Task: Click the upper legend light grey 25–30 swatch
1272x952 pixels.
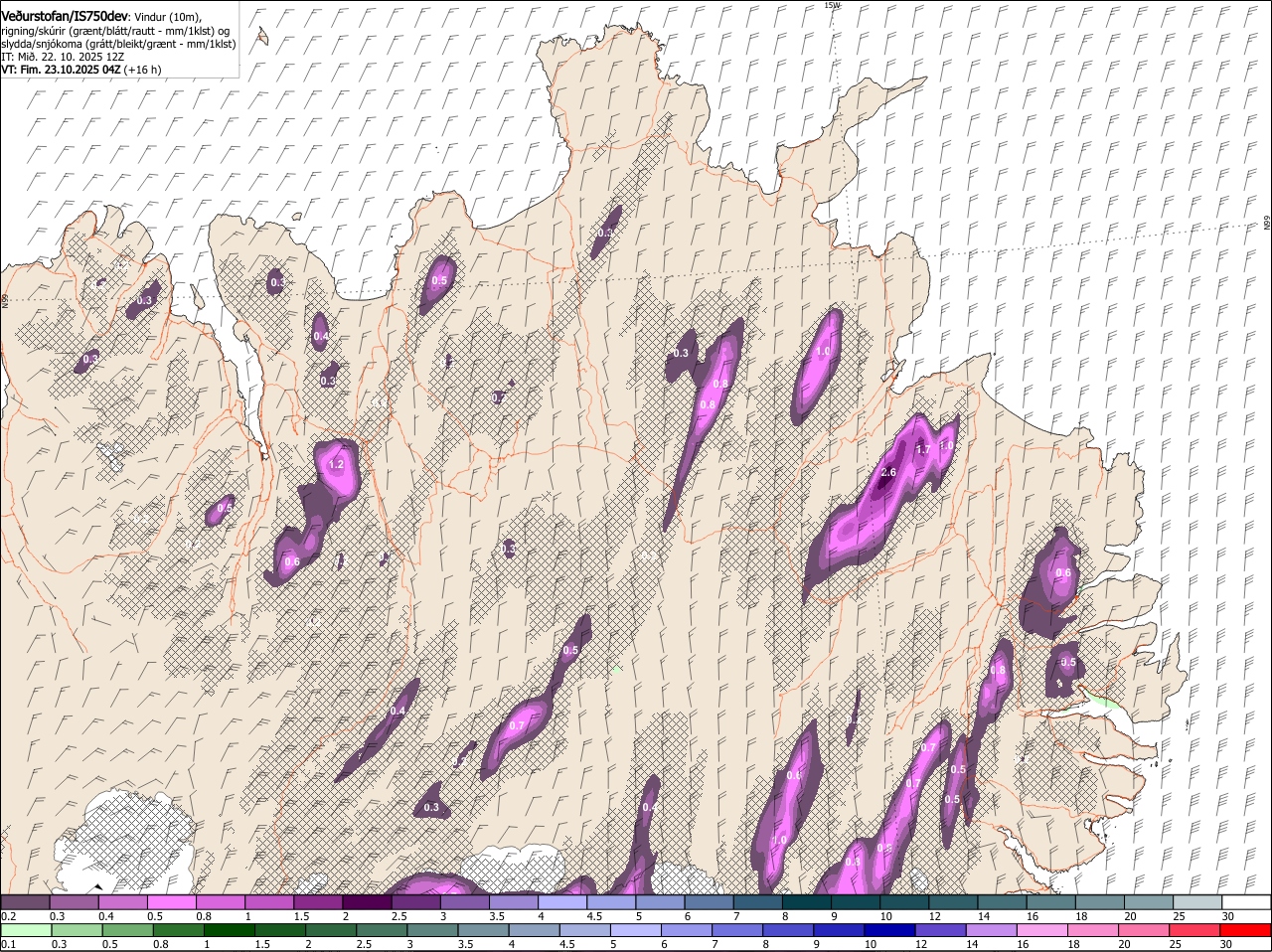Action: (1197, 901)
